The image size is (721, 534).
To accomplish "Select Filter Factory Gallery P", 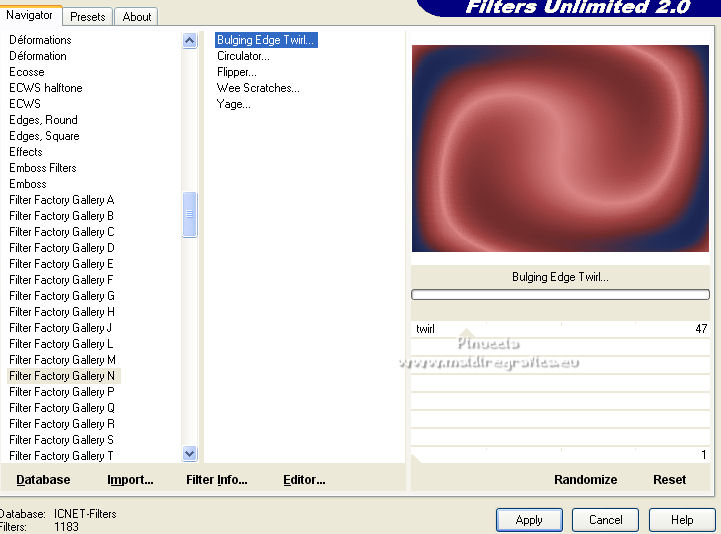I will [62, 392].
